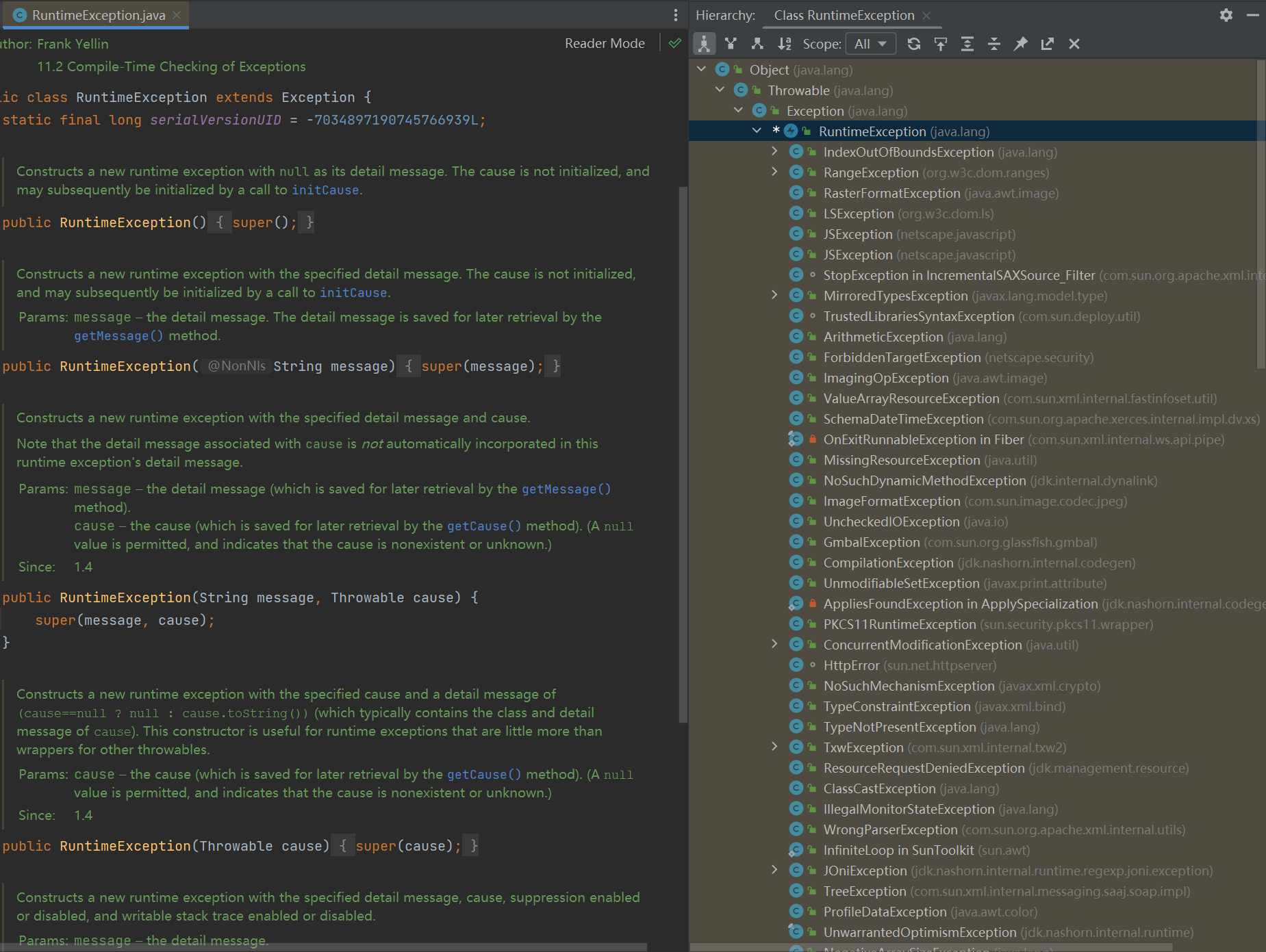Collapse the Exception node
This screenshot has height=952, width=1266.
(738, 110)
